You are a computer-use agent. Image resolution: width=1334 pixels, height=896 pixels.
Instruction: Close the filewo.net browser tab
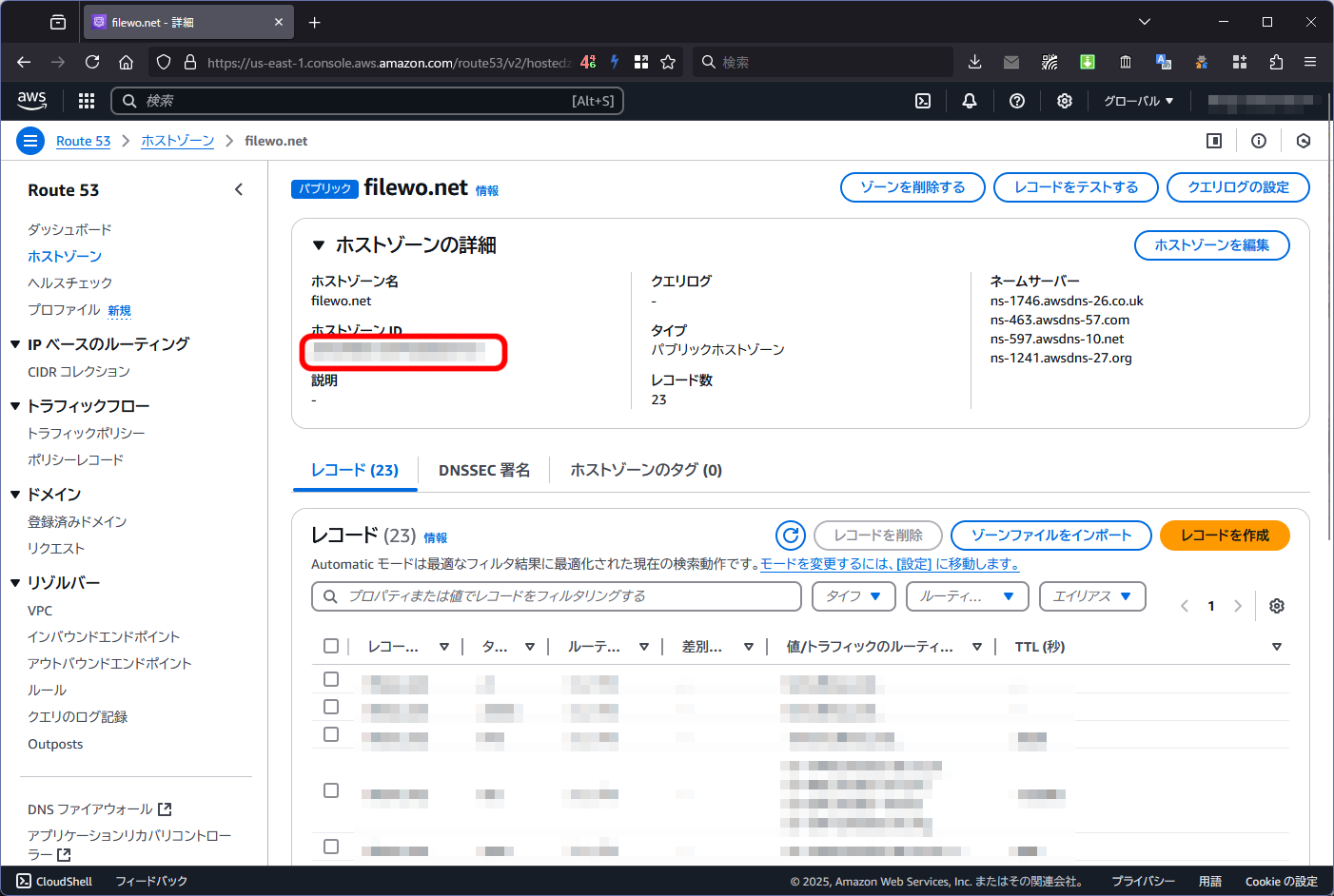tap(279, 22)
